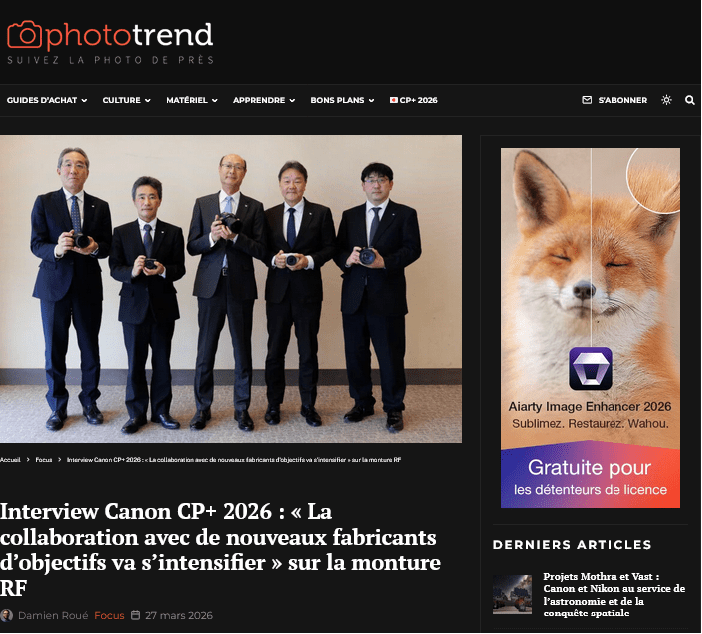Click the envelope icon beside S'abonner

click(586, 100)
